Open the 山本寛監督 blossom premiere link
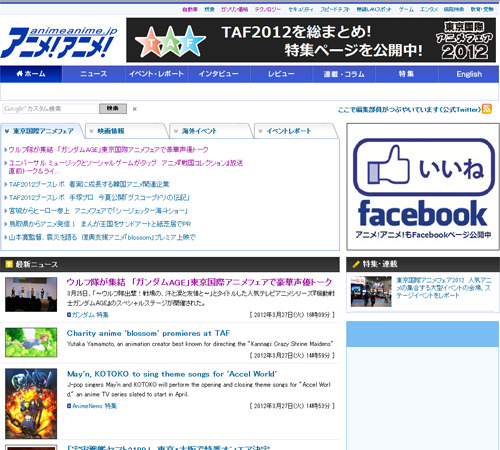The width and height of the screenshot is (500, 450). pyautogui.click(x=102, y=237)
